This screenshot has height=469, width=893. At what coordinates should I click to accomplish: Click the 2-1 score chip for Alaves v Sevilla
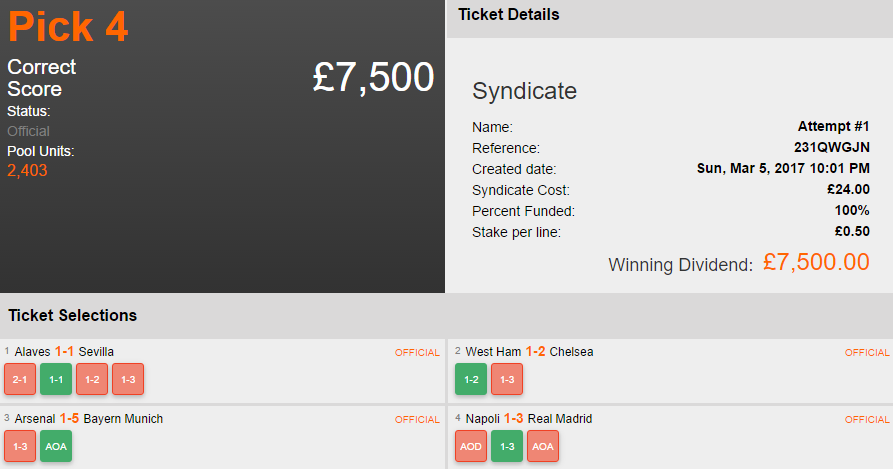click(20, 379)
